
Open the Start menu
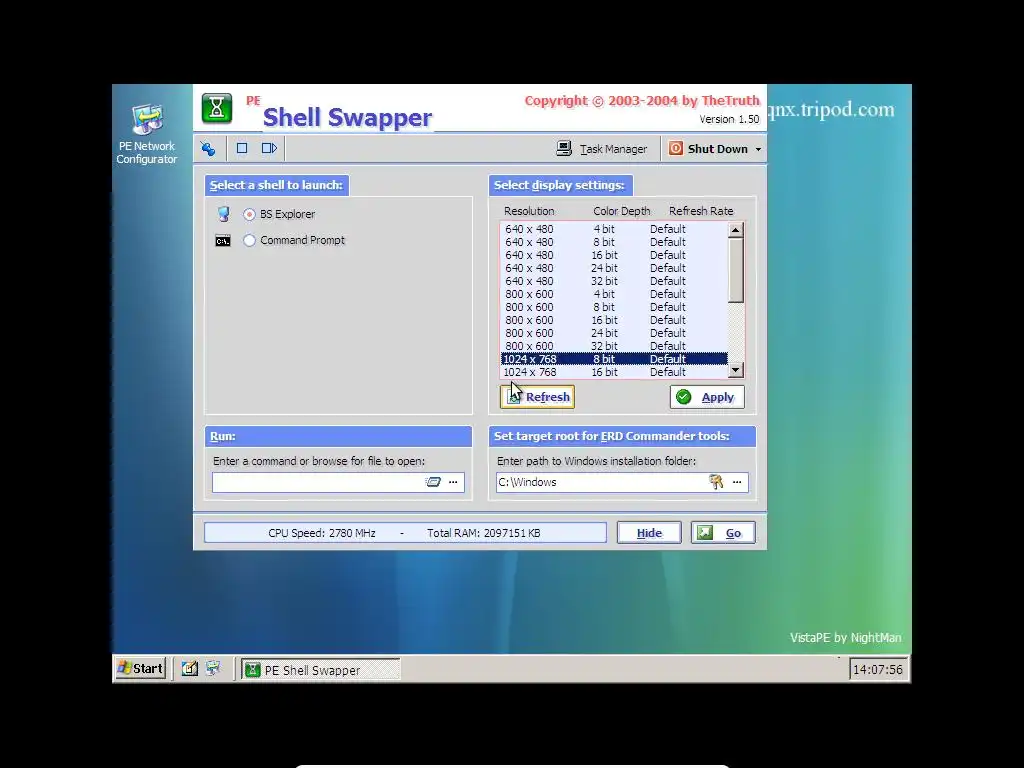coord(140,669)
